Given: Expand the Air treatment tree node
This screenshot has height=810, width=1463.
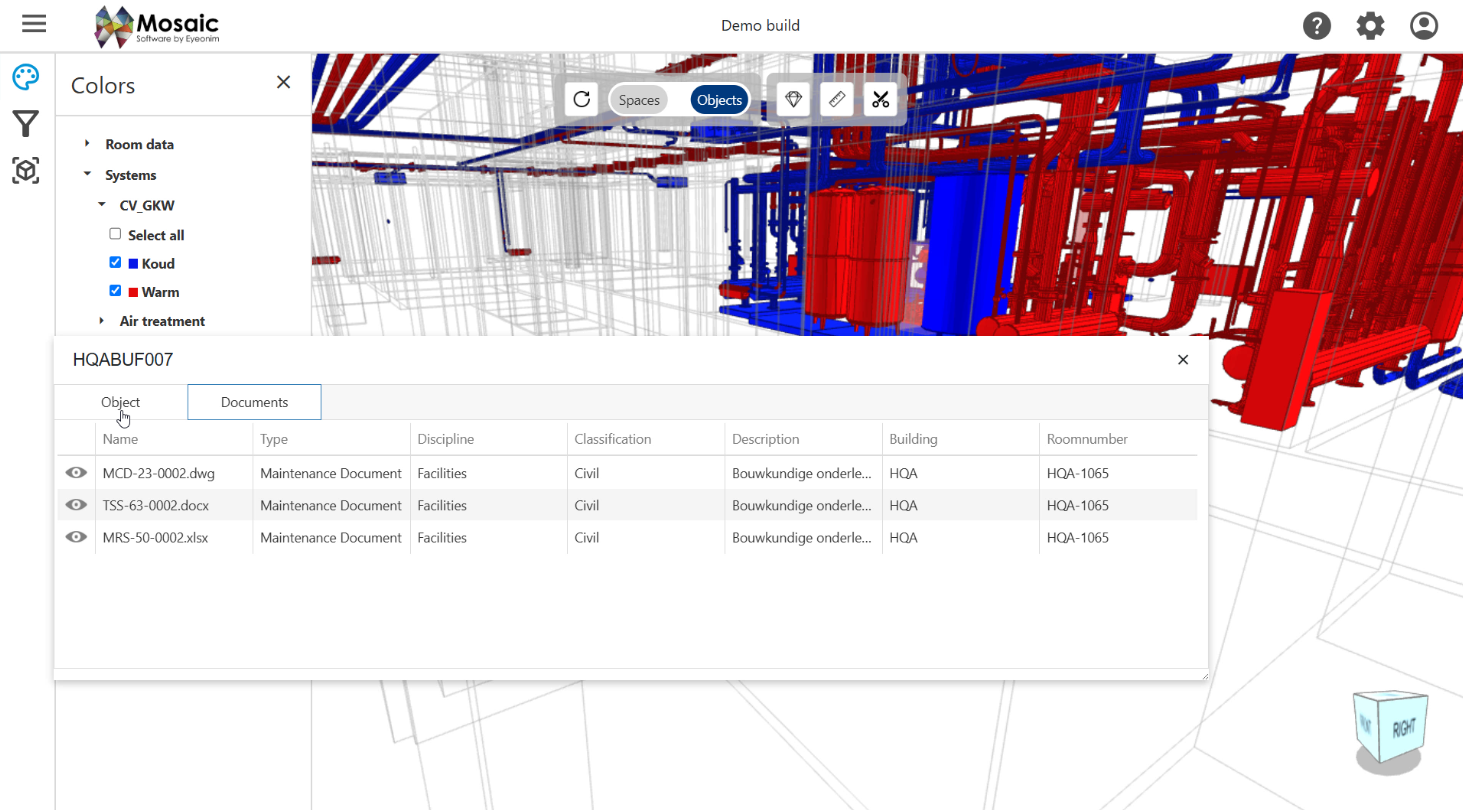Looking at the screenshot, I should [101, 321].
